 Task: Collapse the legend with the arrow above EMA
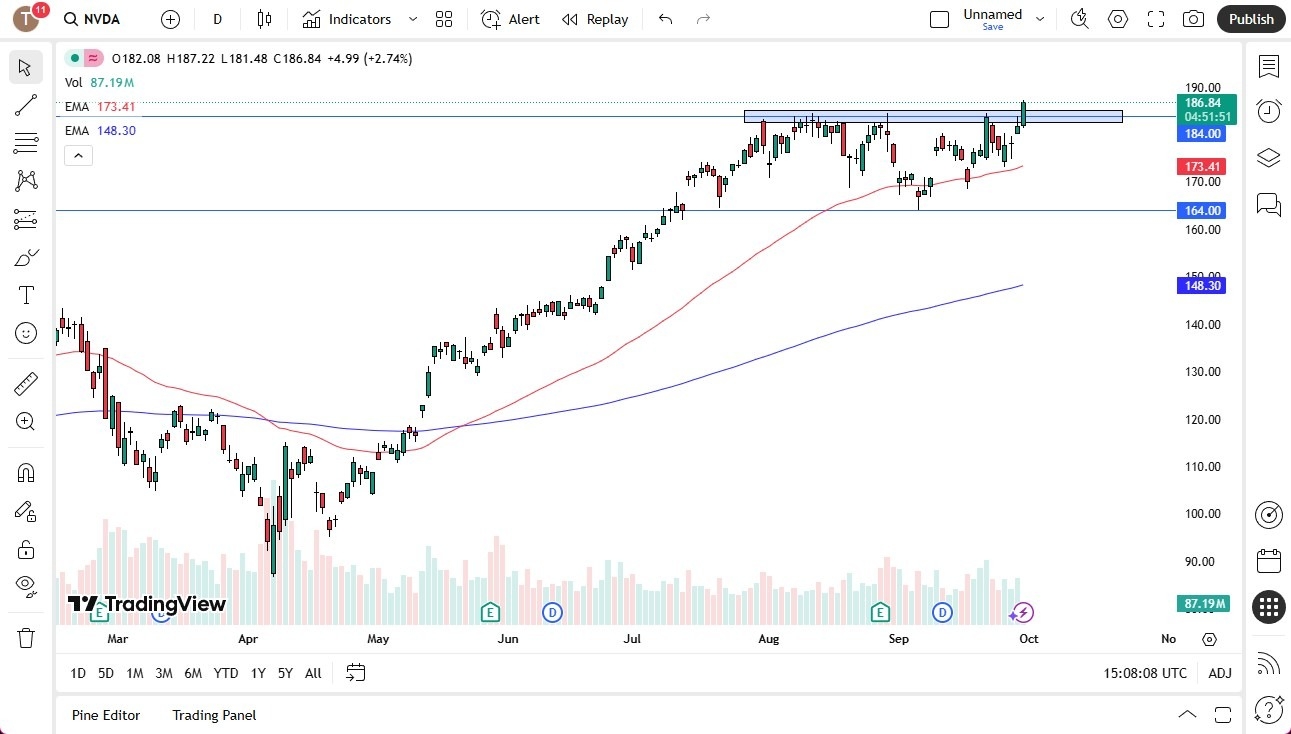(x=78, y=155)
